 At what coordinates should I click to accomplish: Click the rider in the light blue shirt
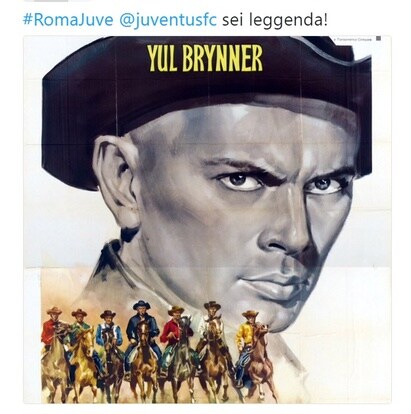click(108, 332)
